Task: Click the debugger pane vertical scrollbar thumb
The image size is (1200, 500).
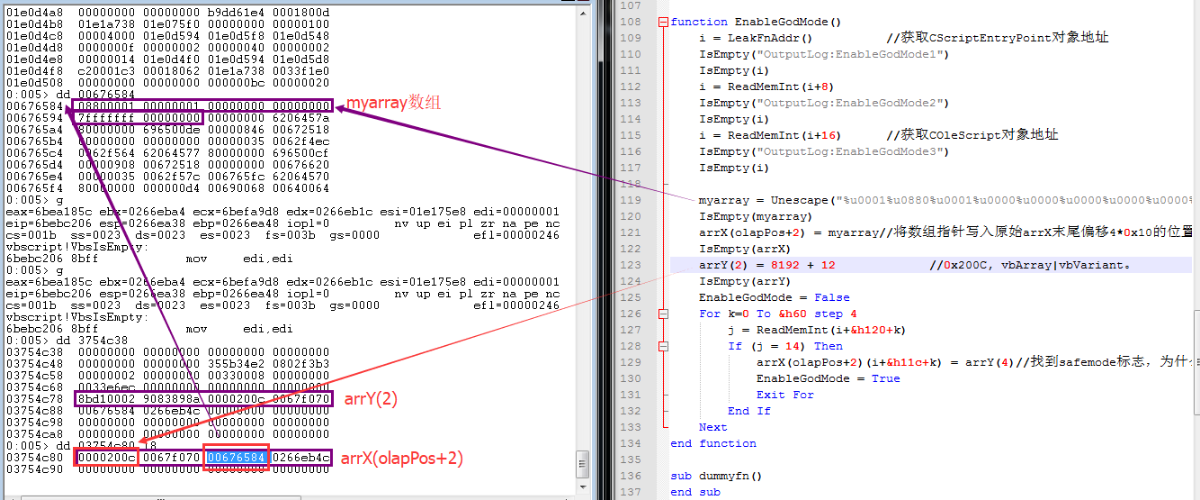Action: click(582, 463)
